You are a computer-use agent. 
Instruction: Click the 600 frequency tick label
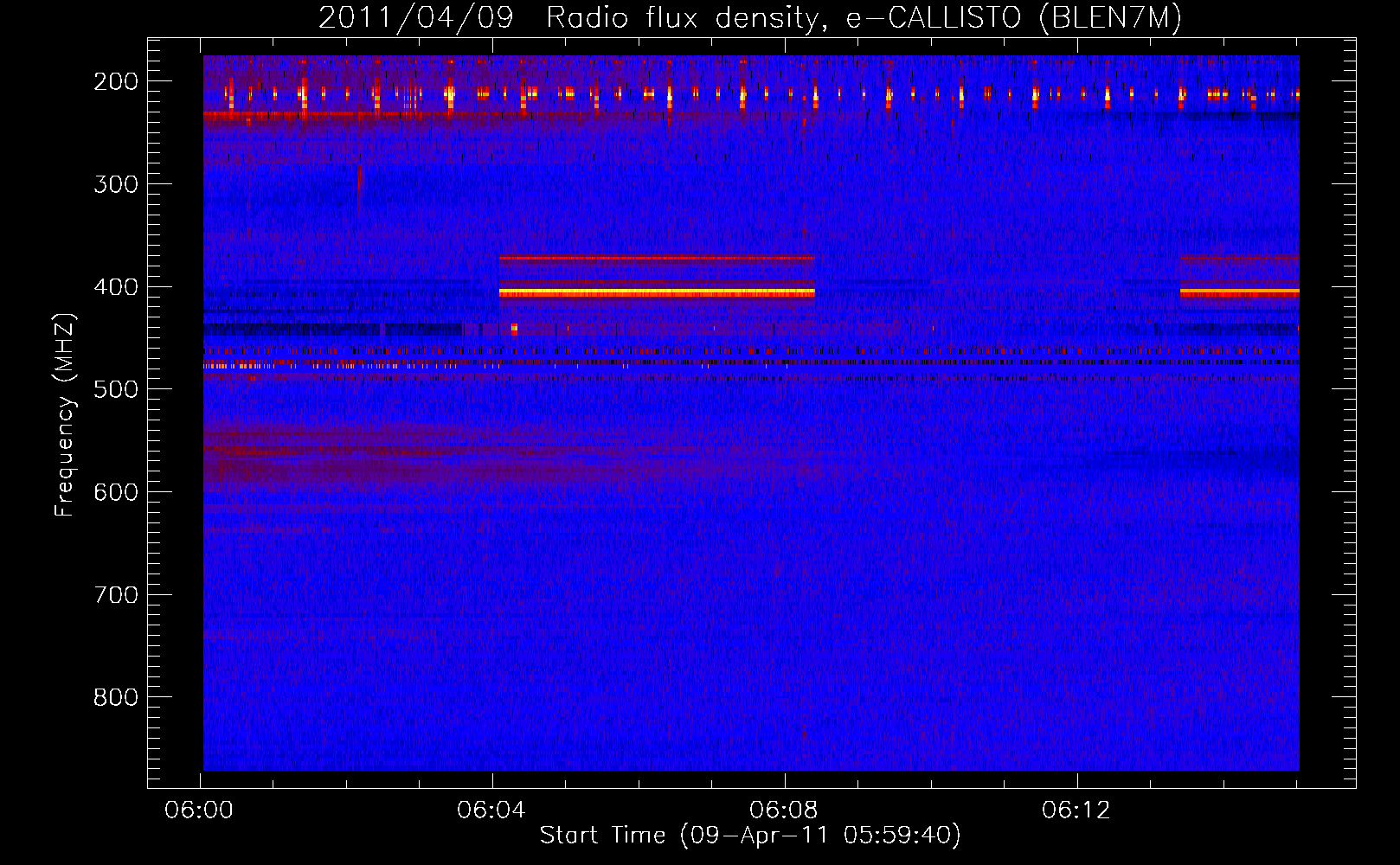coord(116,492)
